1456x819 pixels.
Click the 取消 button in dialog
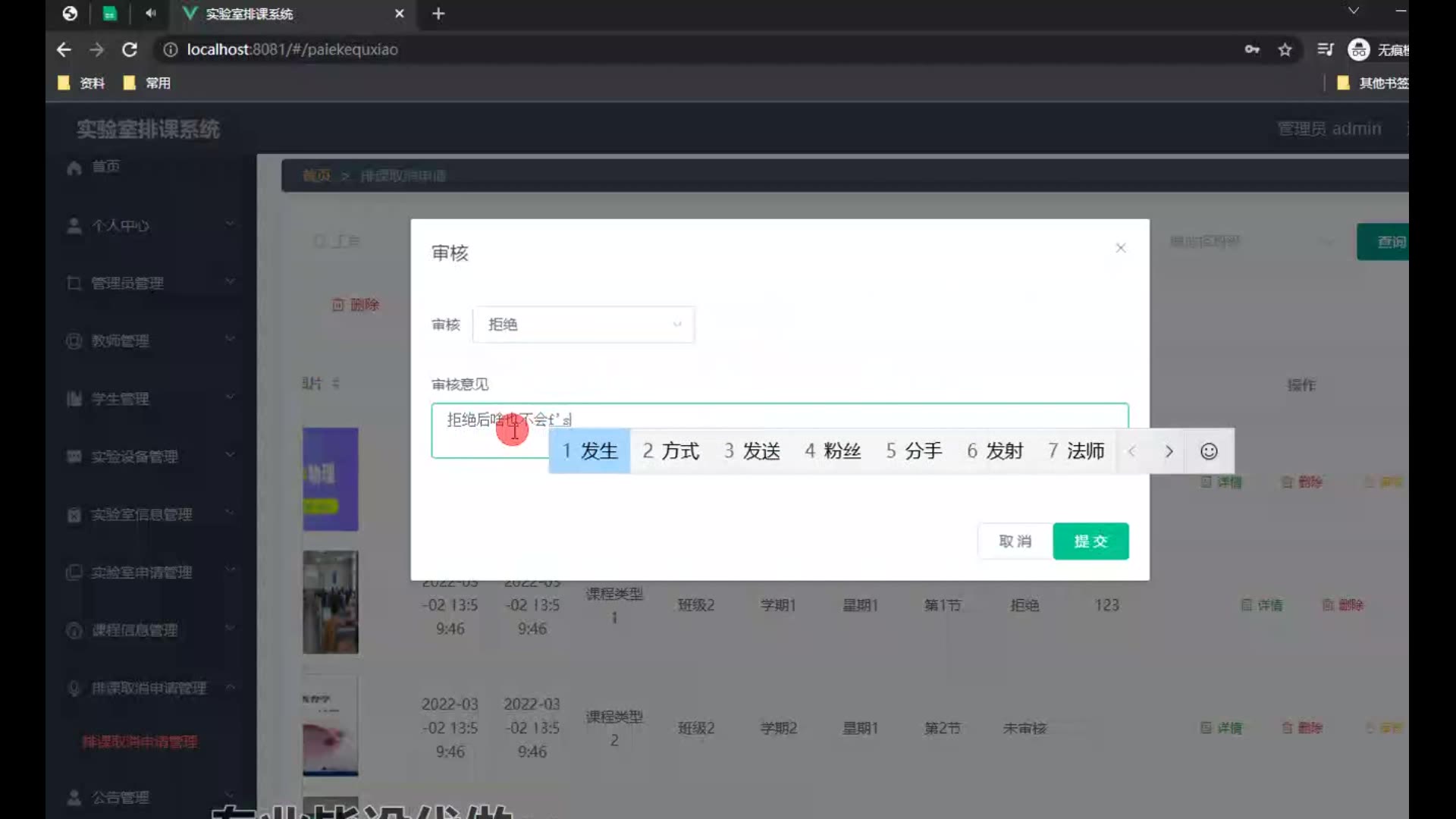(1015, 541)
